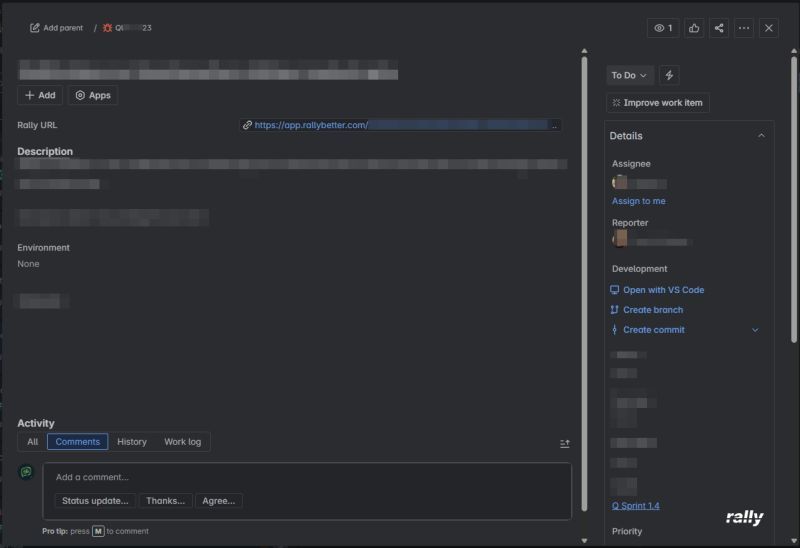Expand the Create commit chevron

point(755,330)
